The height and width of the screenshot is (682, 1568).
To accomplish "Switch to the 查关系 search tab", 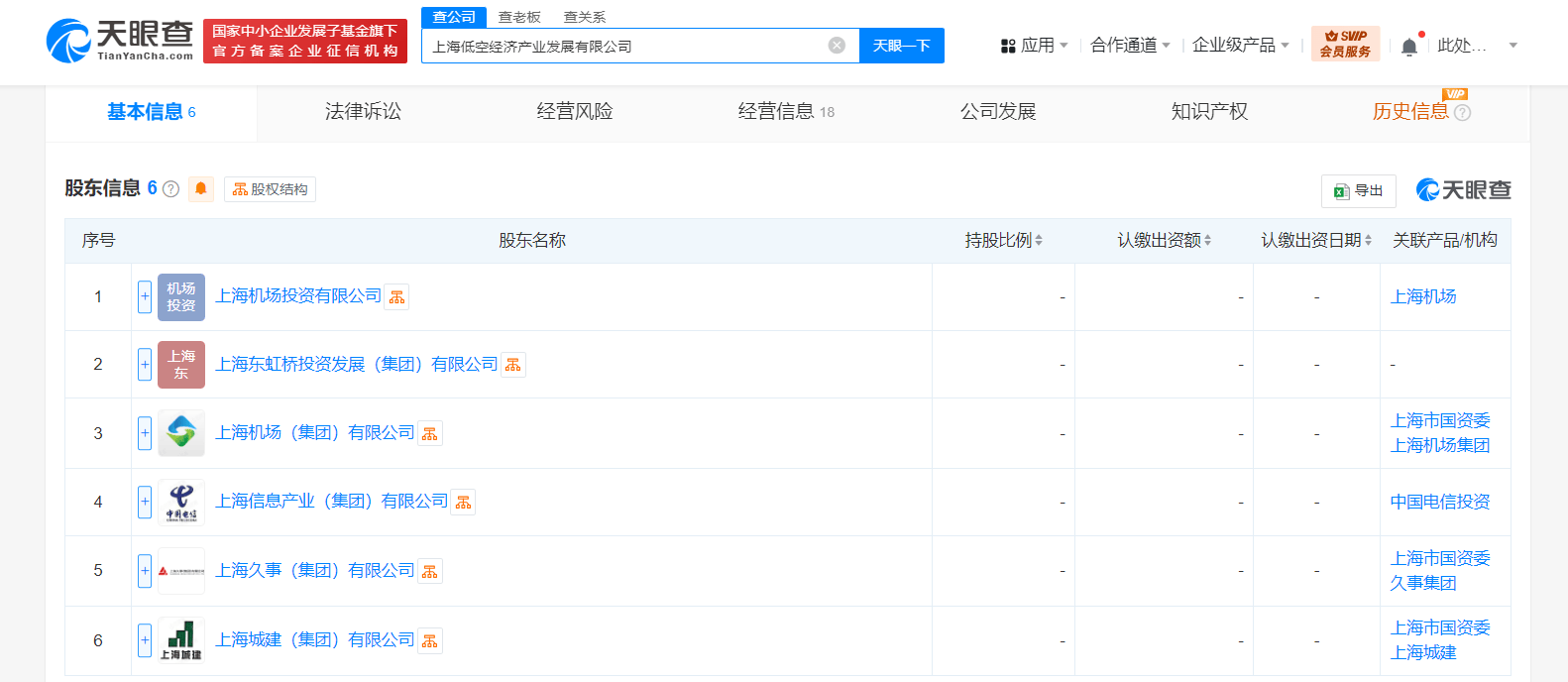I will [585, 17].
